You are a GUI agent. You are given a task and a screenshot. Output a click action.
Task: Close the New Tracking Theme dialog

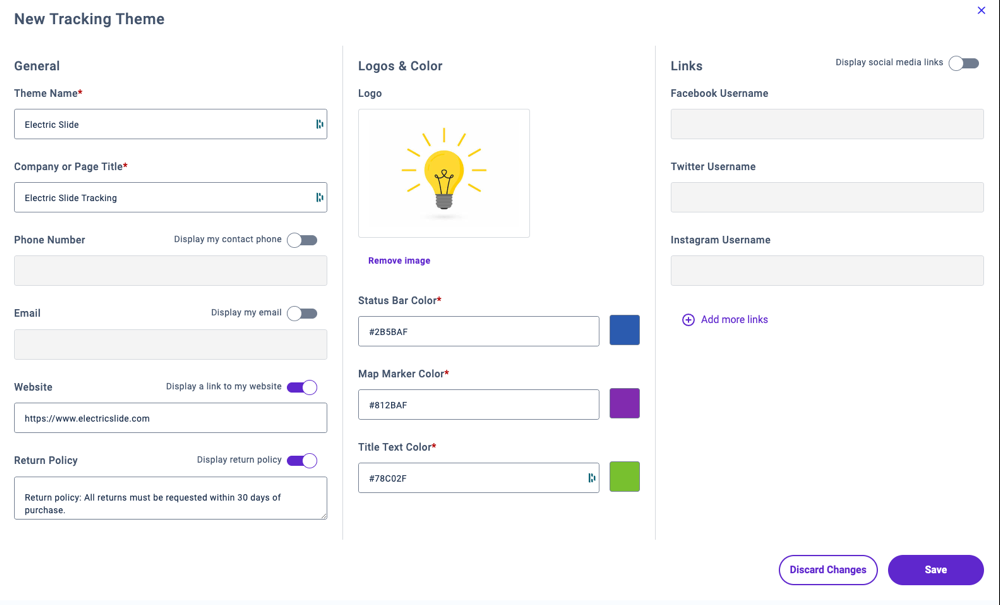(x=981, y=10)
